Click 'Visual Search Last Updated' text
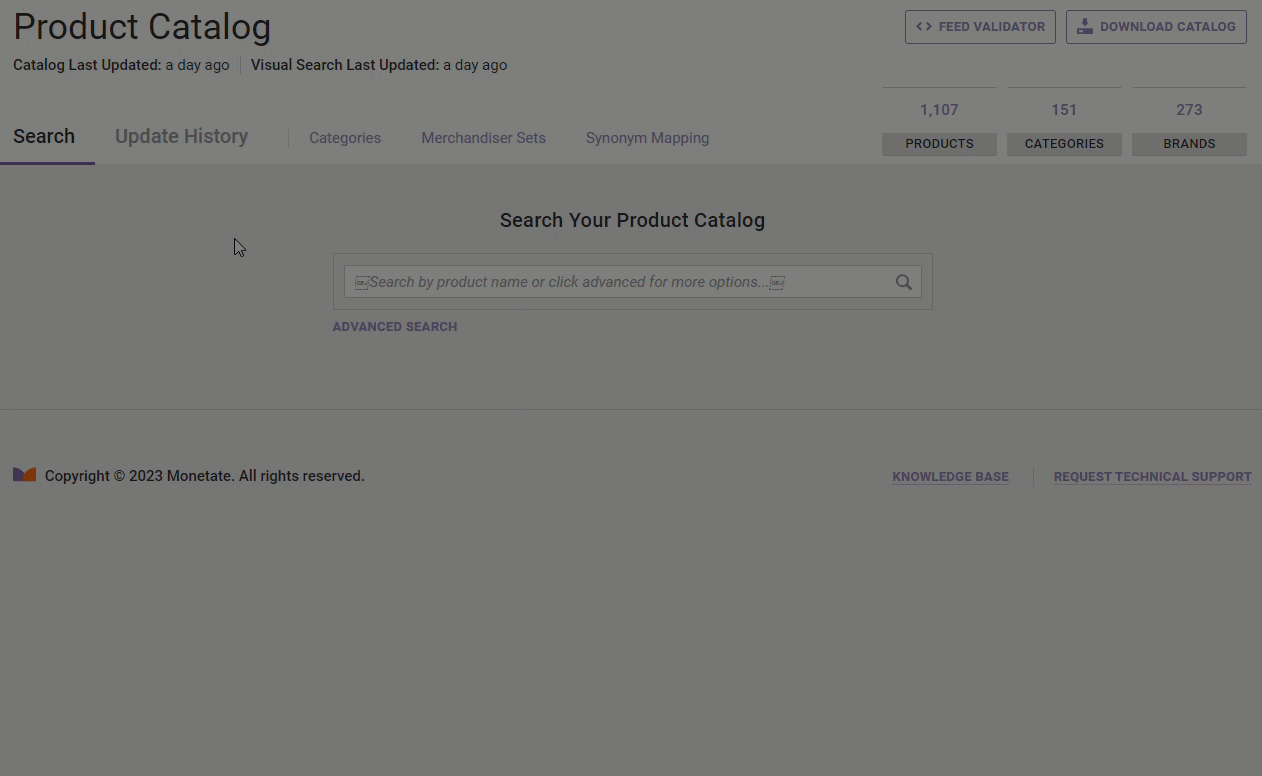The image size is (1262, 776). 345,65
